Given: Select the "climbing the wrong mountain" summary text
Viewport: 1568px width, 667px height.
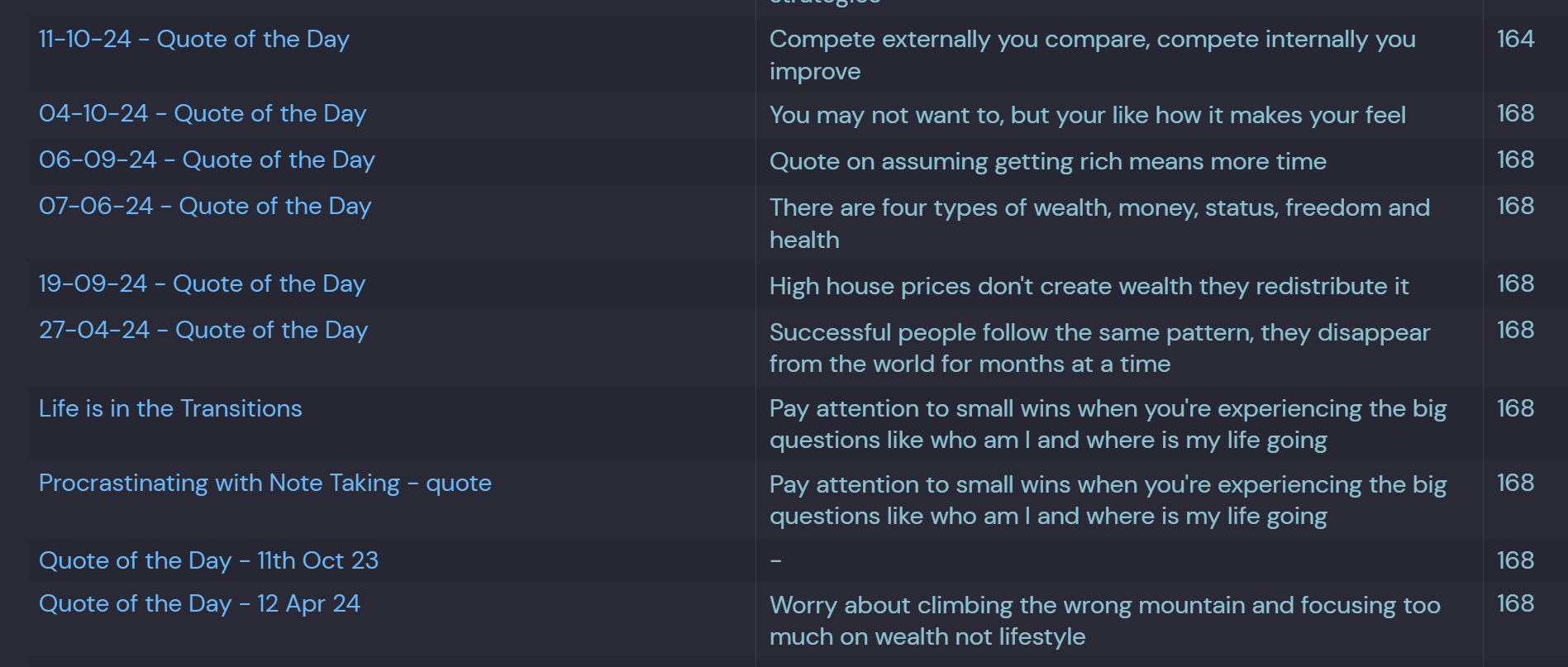Looking at the screenshot, I should click(x=1104, y=606).
